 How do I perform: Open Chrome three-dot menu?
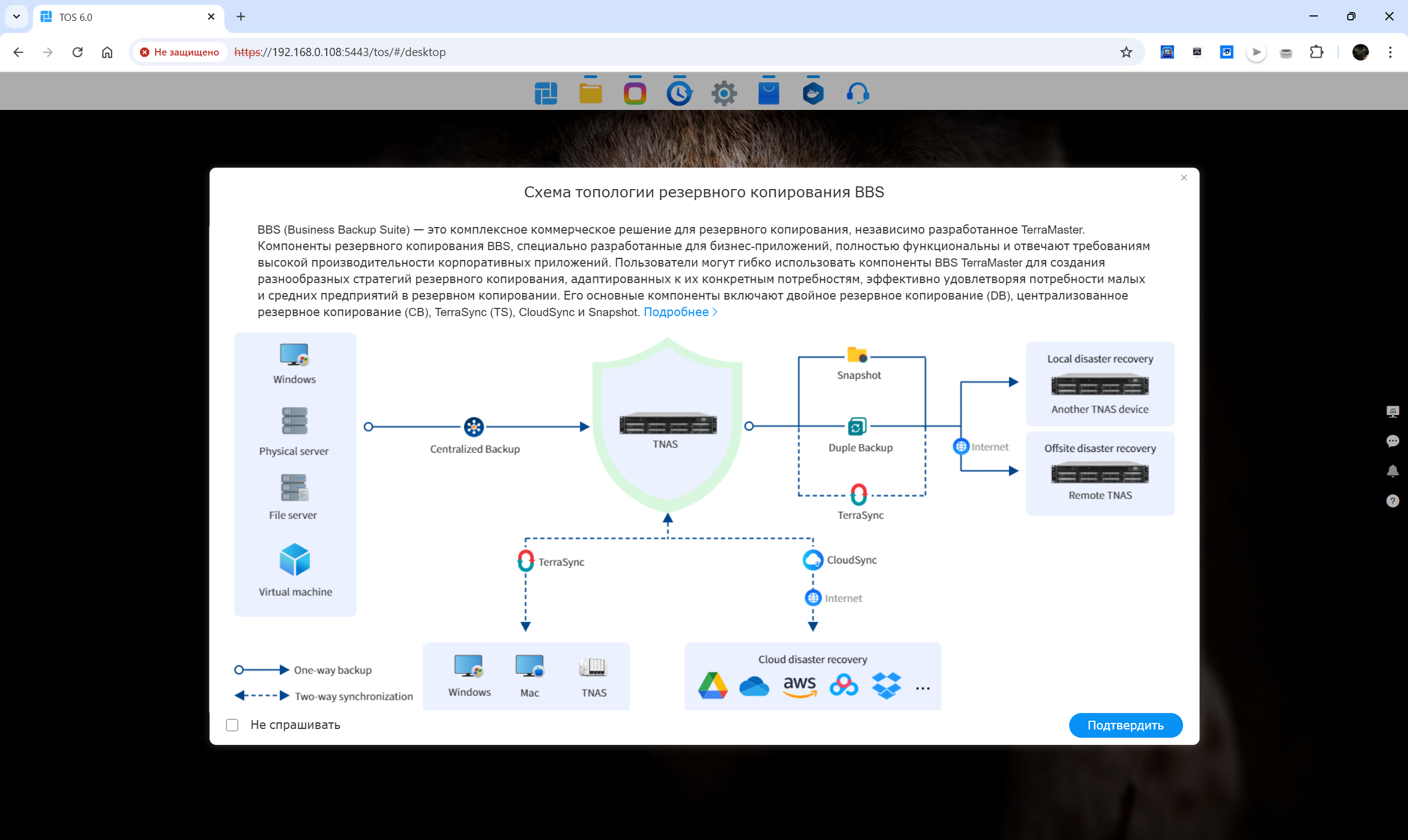click(x=1390, y=52)
